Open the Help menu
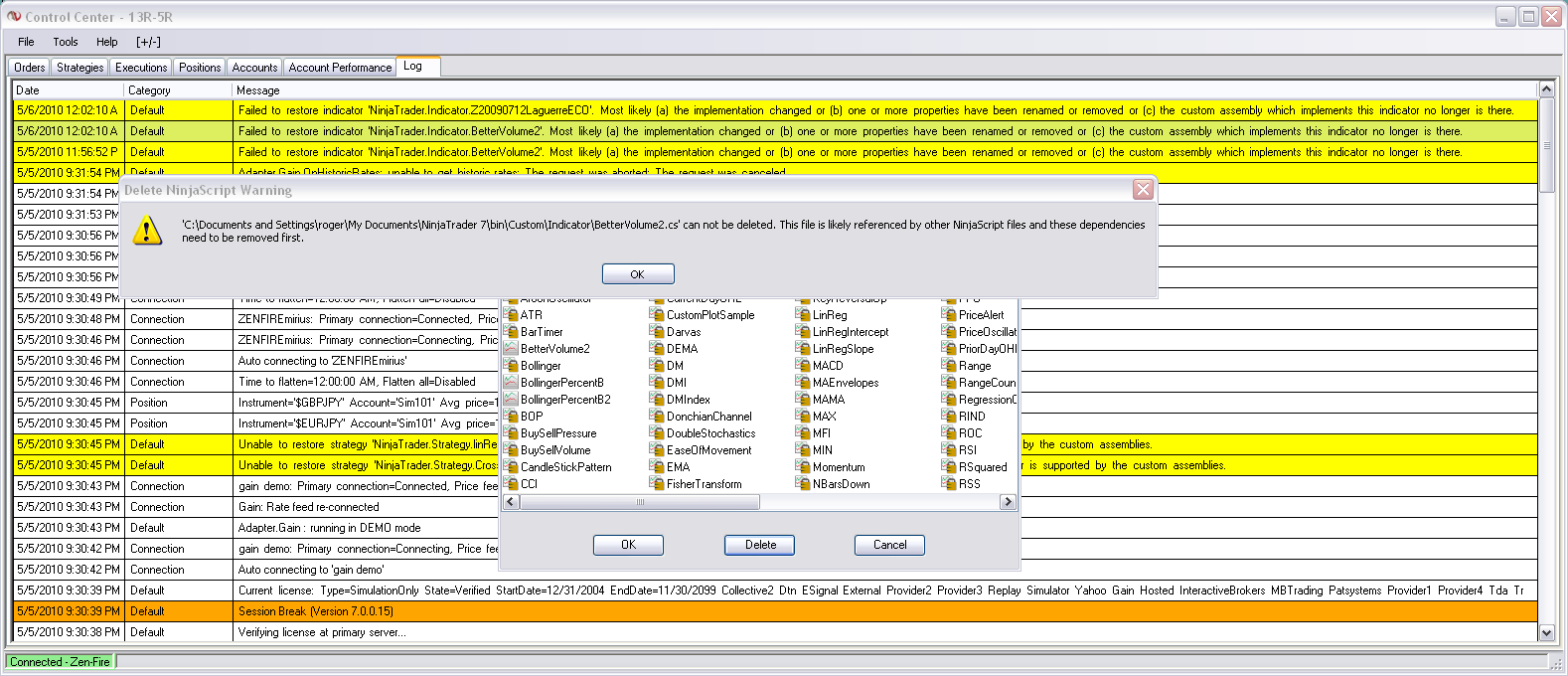The width and height of the screenshot is (1568, 676). 107,42
